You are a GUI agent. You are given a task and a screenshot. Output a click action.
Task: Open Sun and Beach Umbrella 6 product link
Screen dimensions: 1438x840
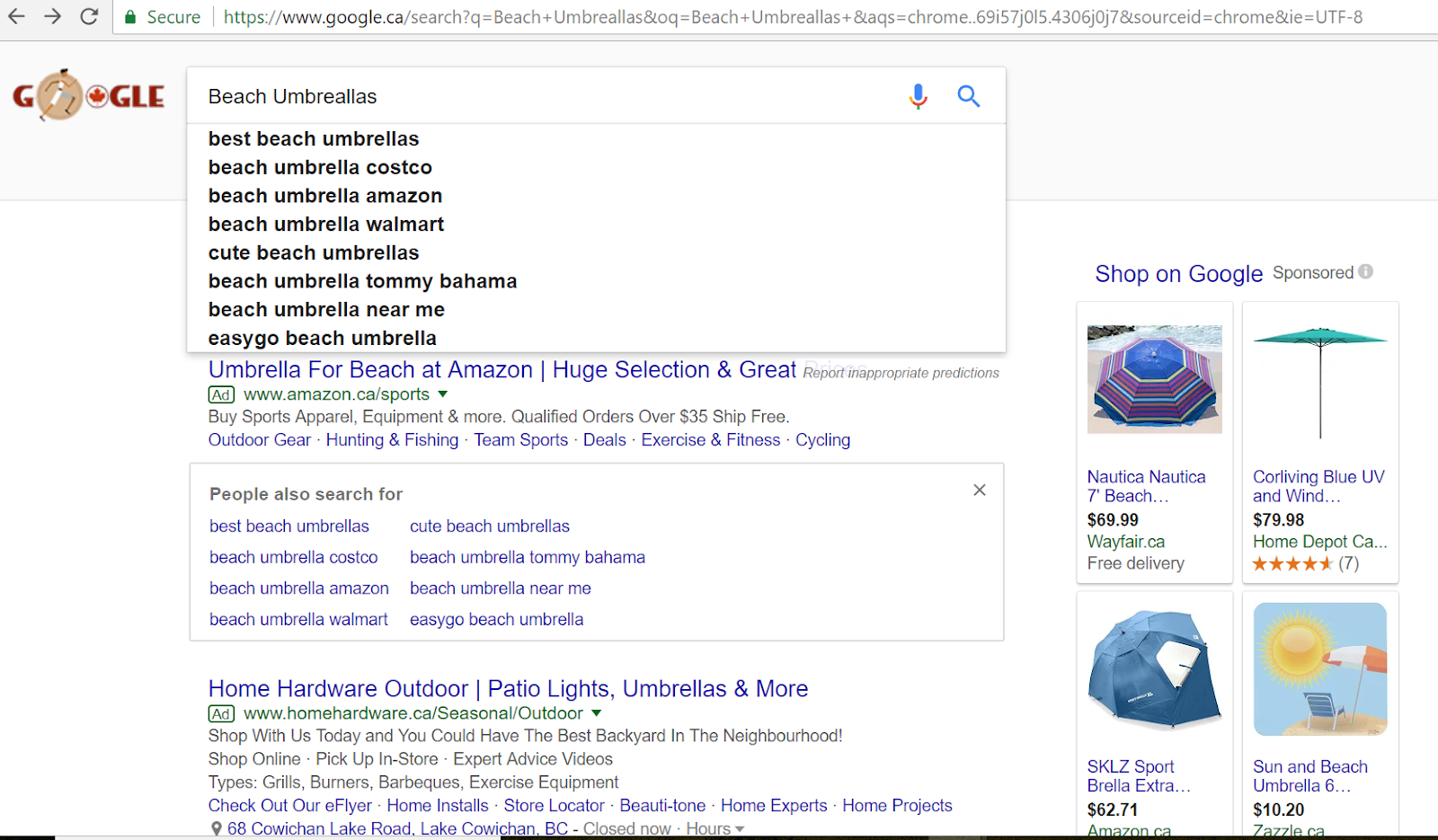(1310, 776)
